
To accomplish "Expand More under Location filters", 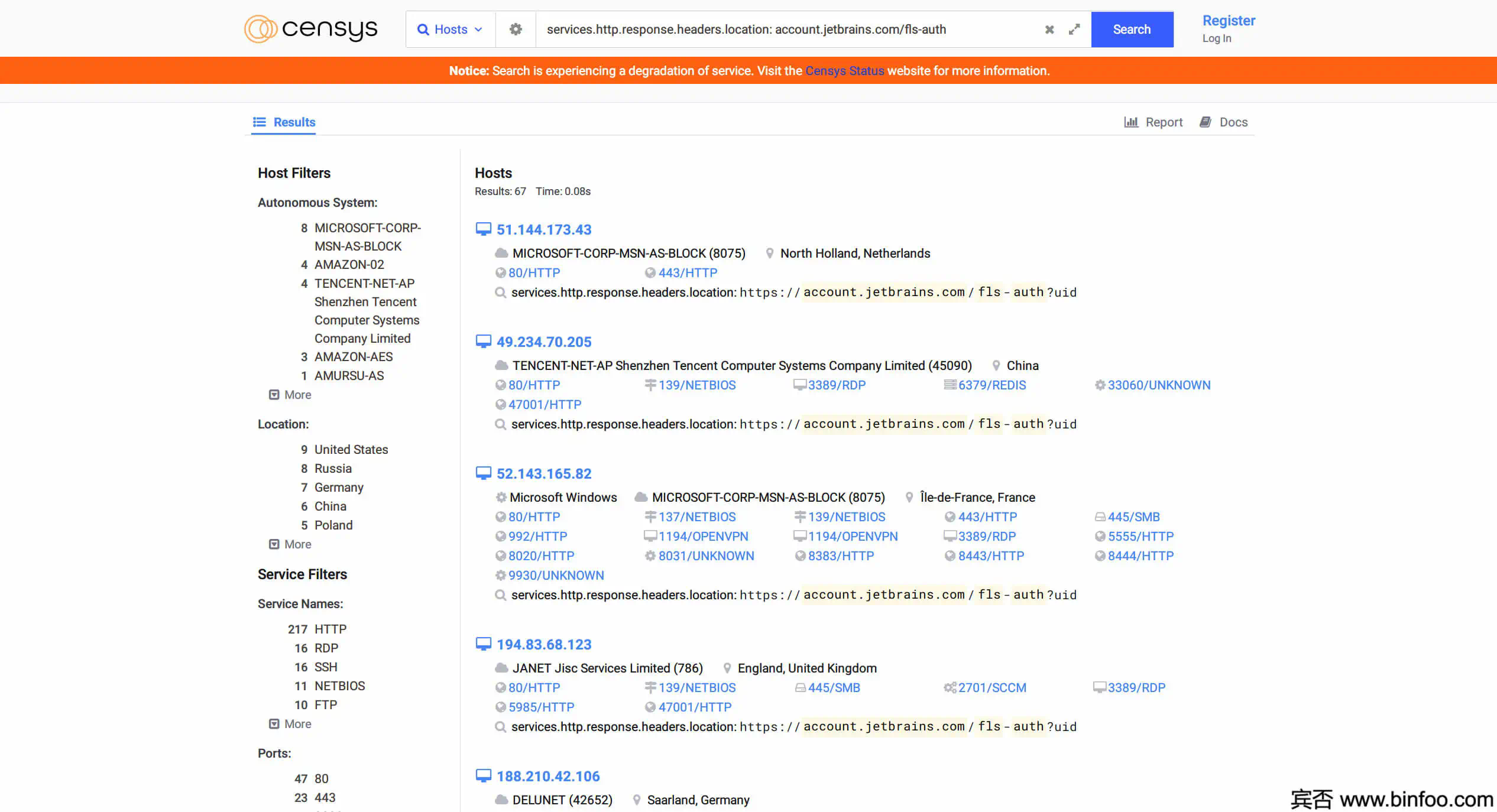I will click(x=290, y=544).
